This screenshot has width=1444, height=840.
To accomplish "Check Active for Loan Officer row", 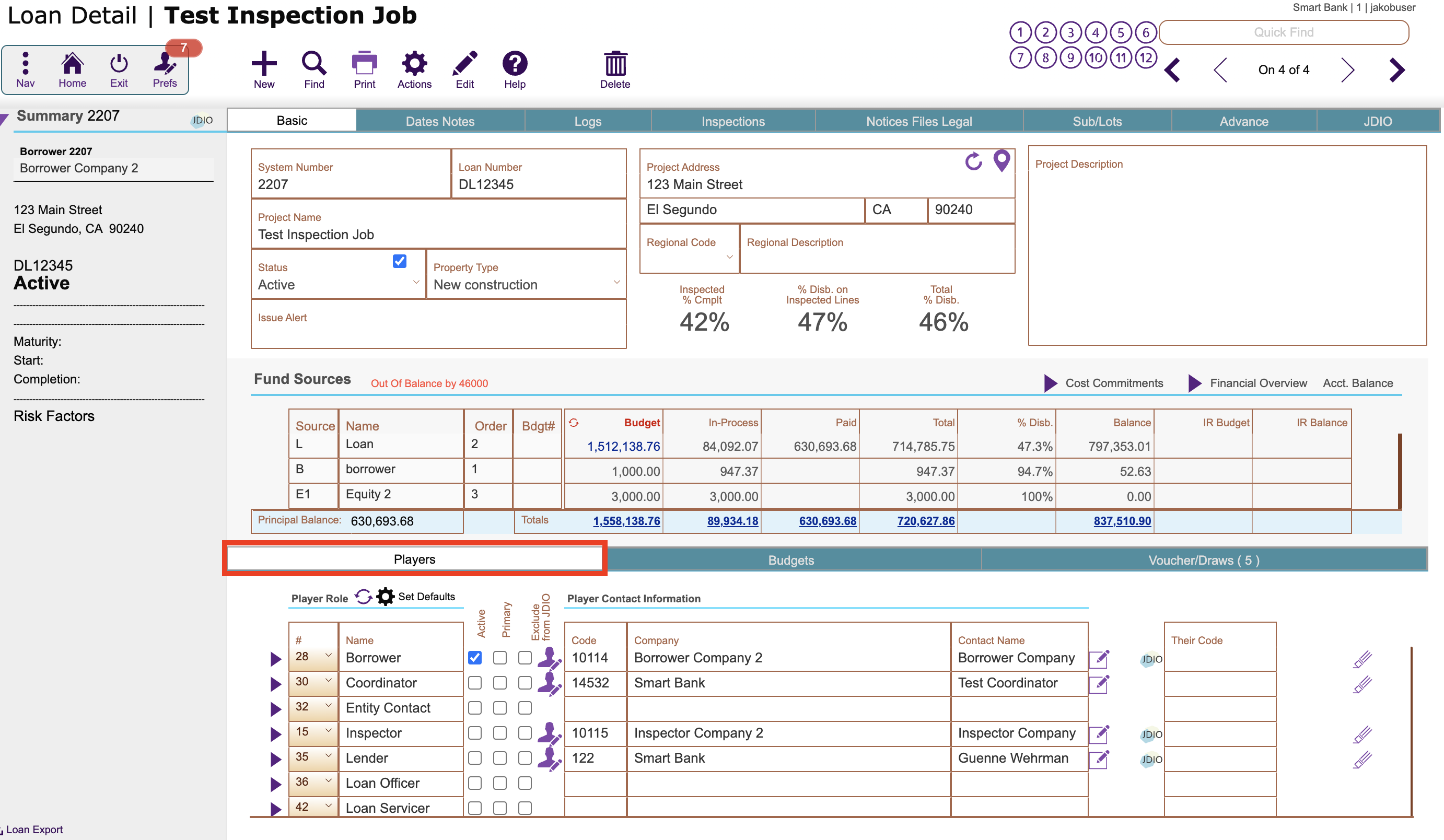I will 474,783.
